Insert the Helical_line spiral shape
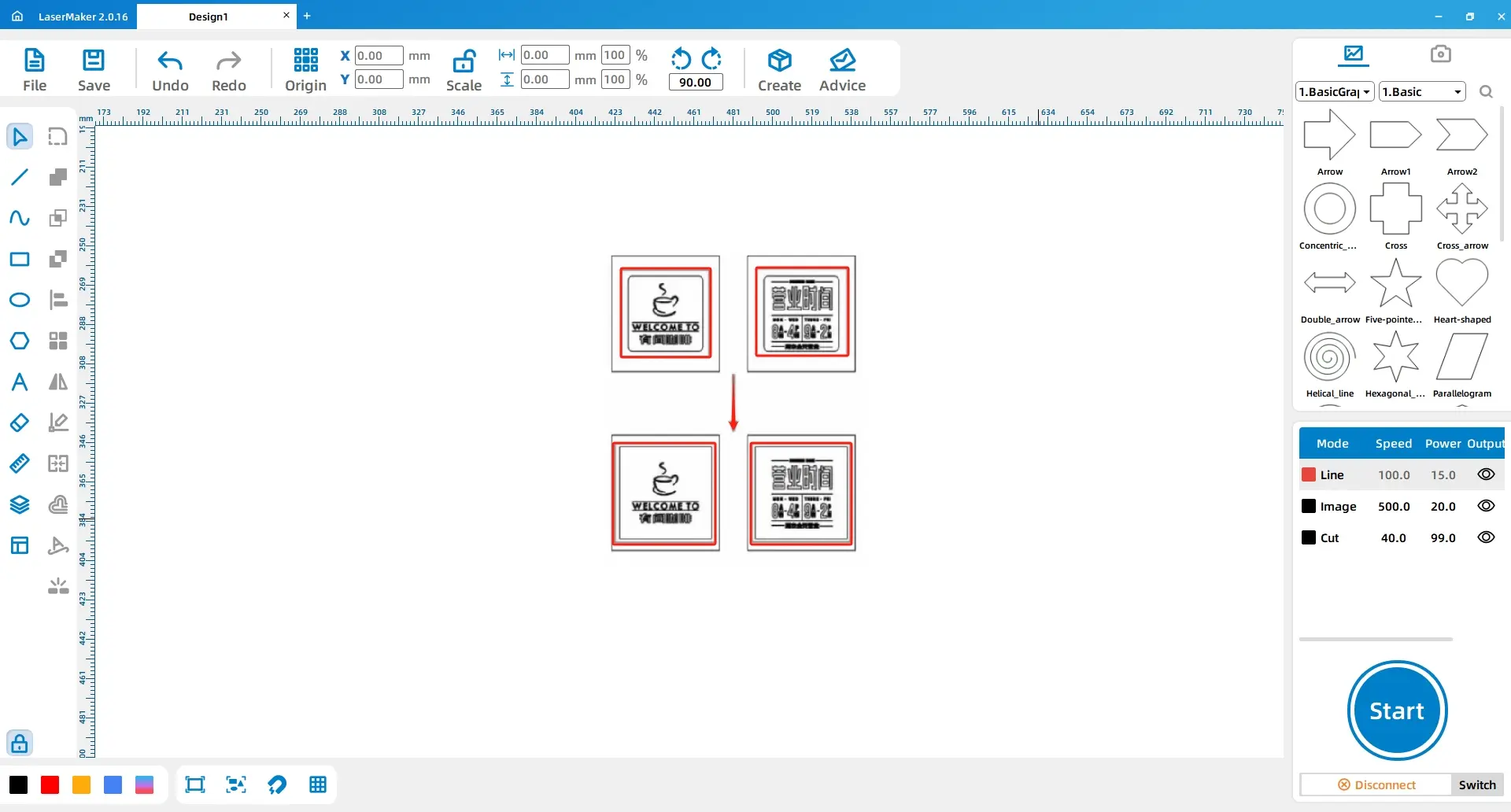This screenshot has width=1511, height=812. coord(1330,364)
